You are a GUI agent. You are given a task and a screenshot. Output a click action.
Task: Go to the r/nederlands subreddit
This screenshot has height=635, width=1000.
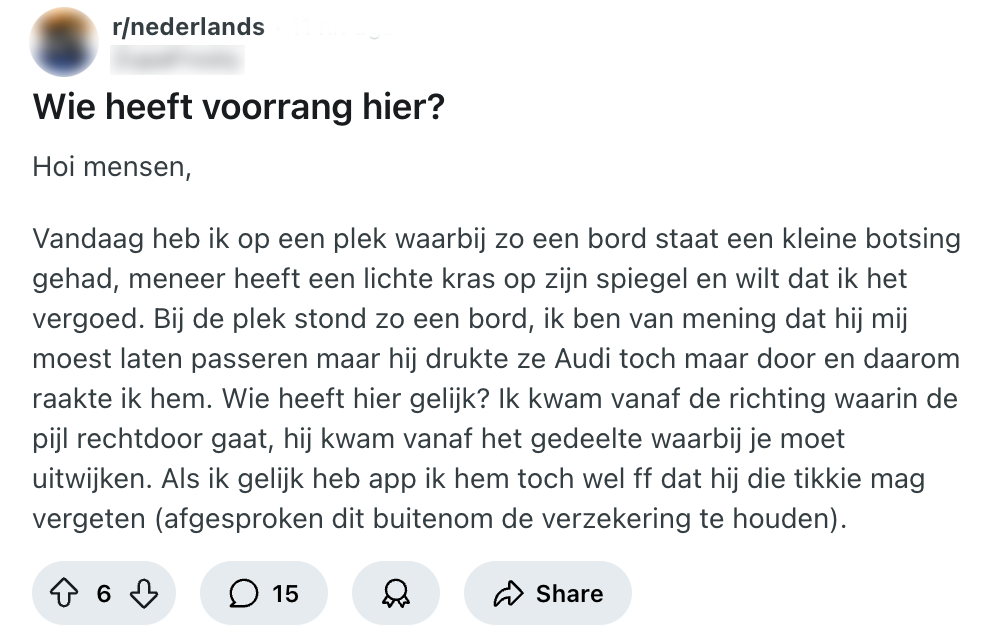(189, 27)
